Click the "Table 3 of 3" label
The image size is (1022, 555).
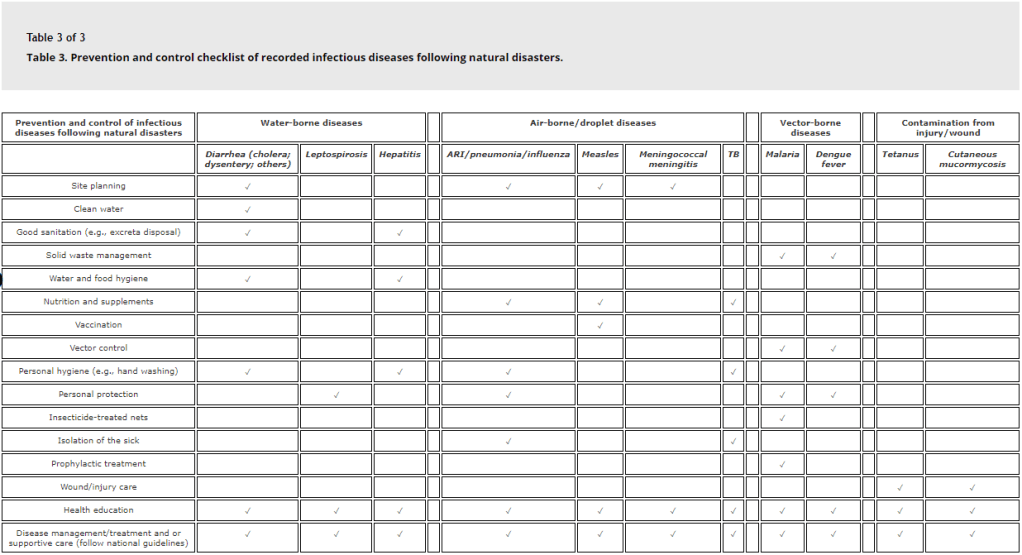coord(56,38)
